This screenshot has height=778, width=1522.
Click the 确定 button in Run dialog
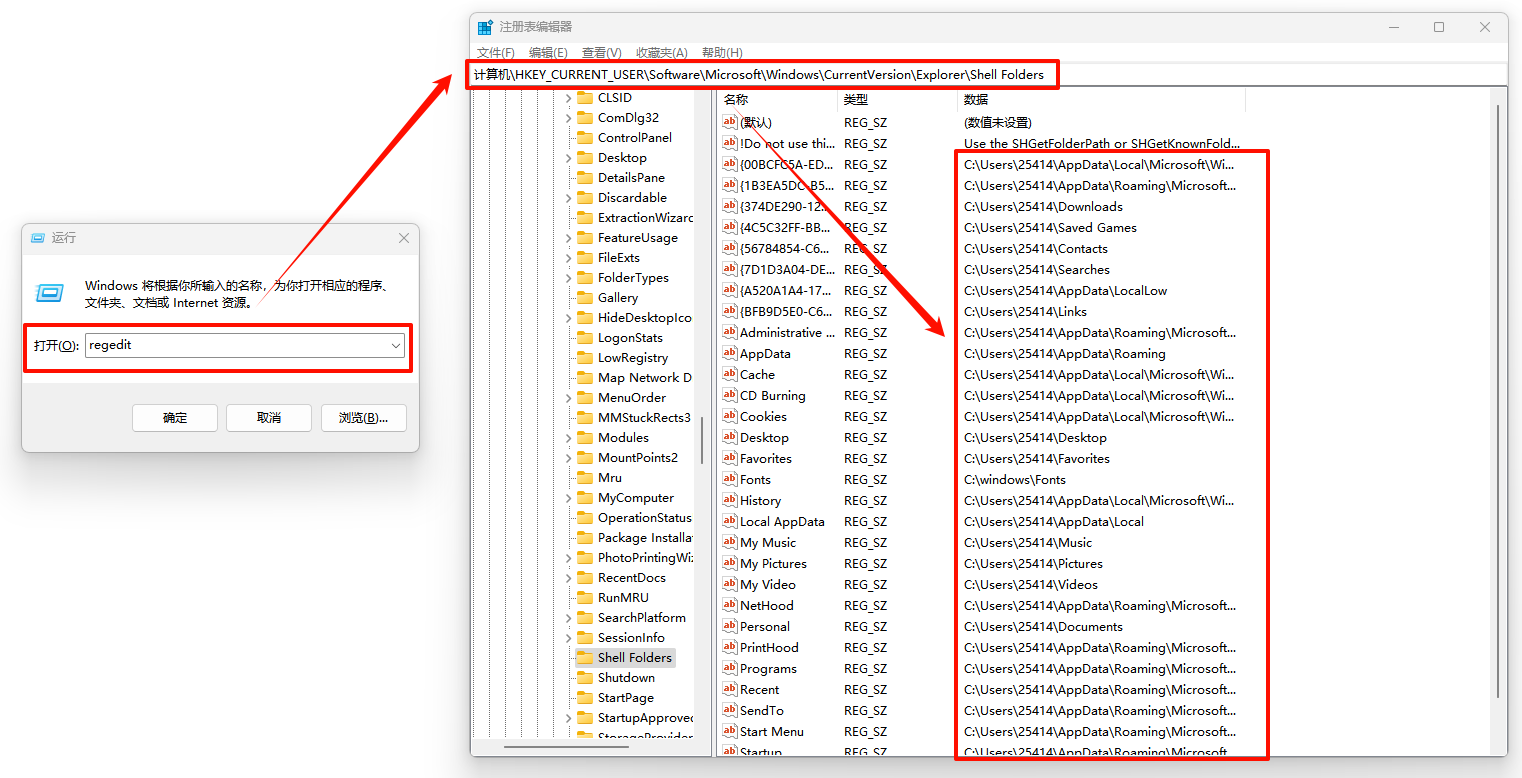click(x=175, y=418)
